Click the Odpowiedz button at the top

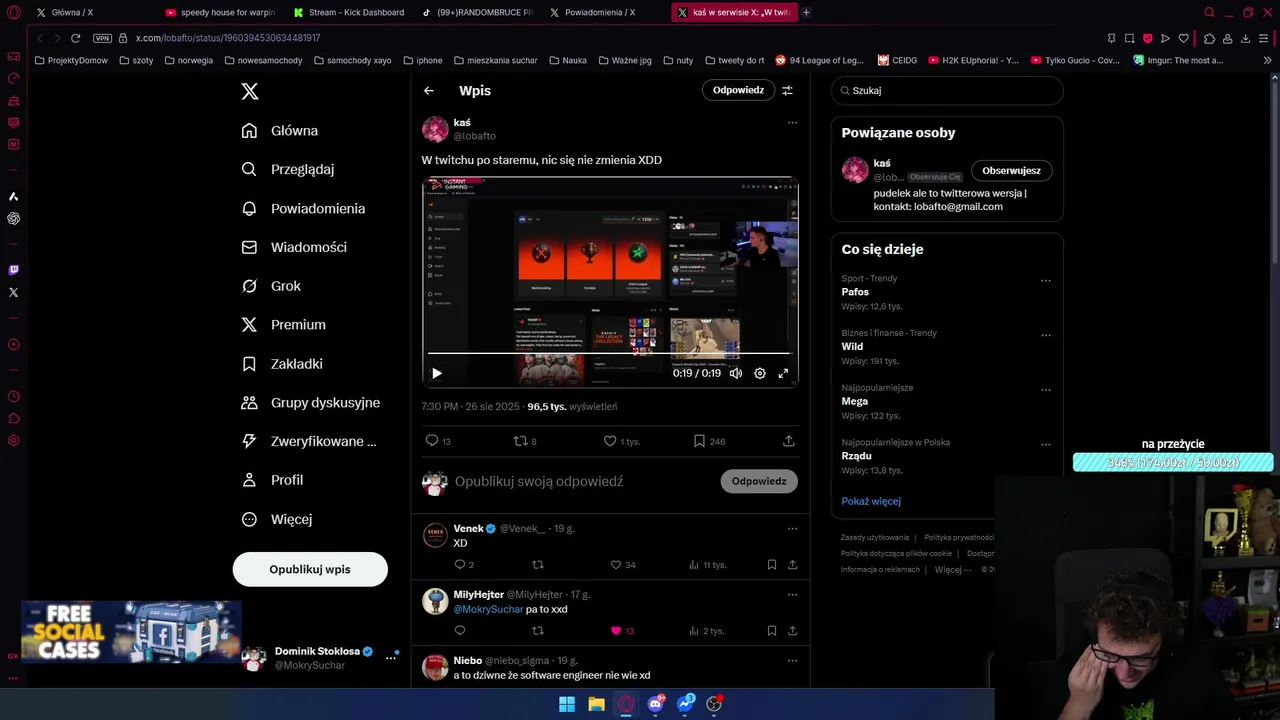(x=738, y=90)
